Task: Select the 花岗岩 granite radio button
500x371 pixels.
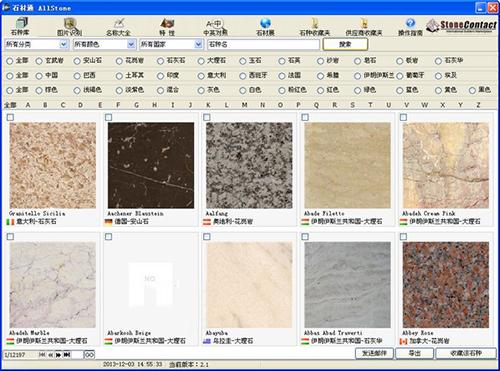Action: click(x=119, y=61)
